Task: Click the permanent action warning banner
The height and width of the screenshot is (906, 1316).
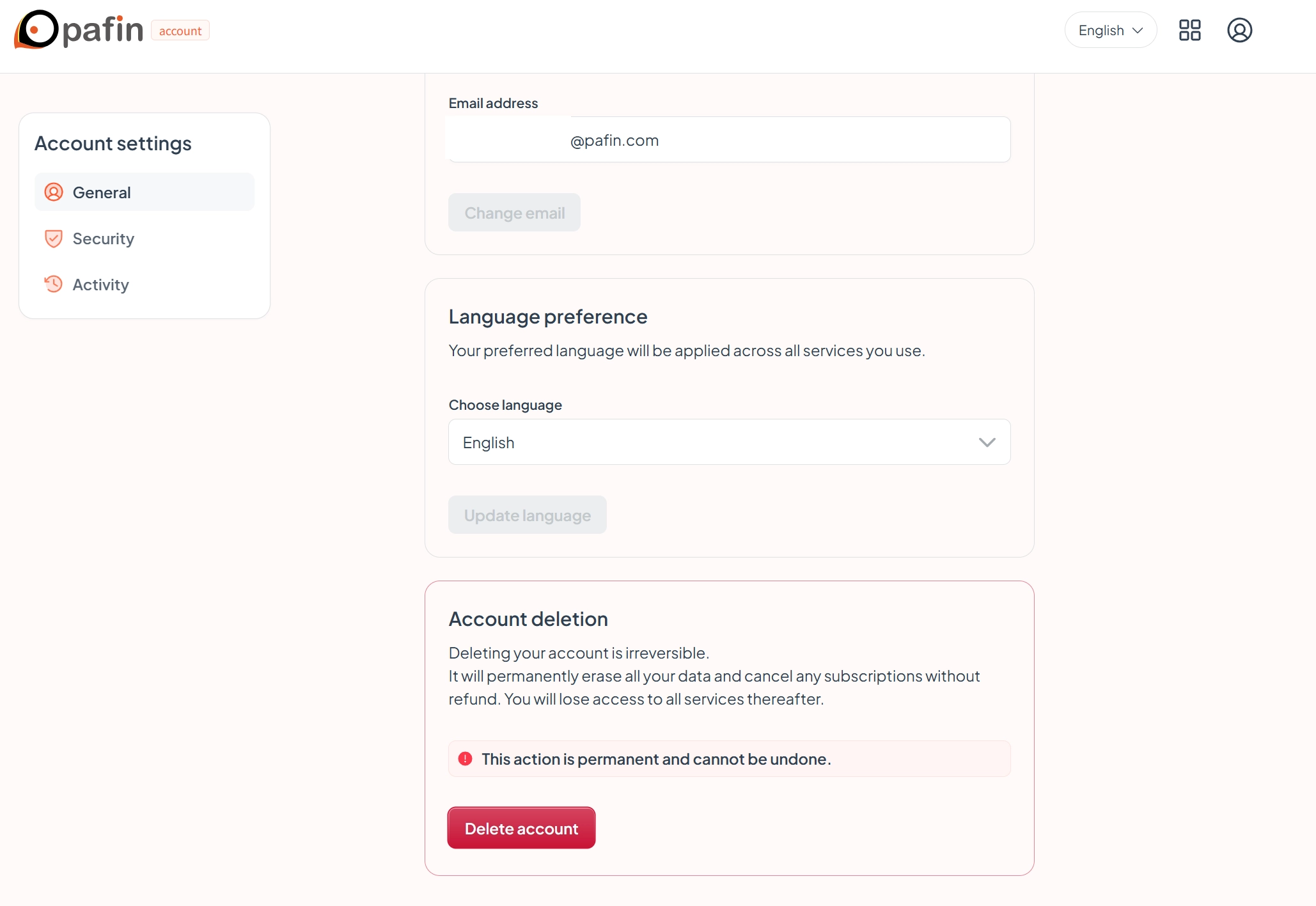Action: [x=729, y=758]
